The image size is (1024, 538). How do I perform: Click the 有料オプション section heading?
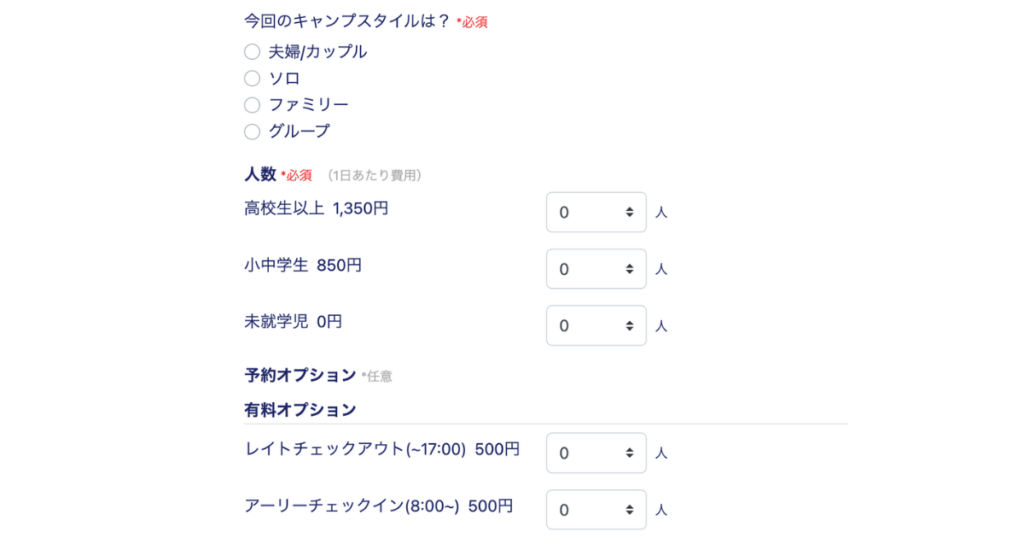point(300,409)
